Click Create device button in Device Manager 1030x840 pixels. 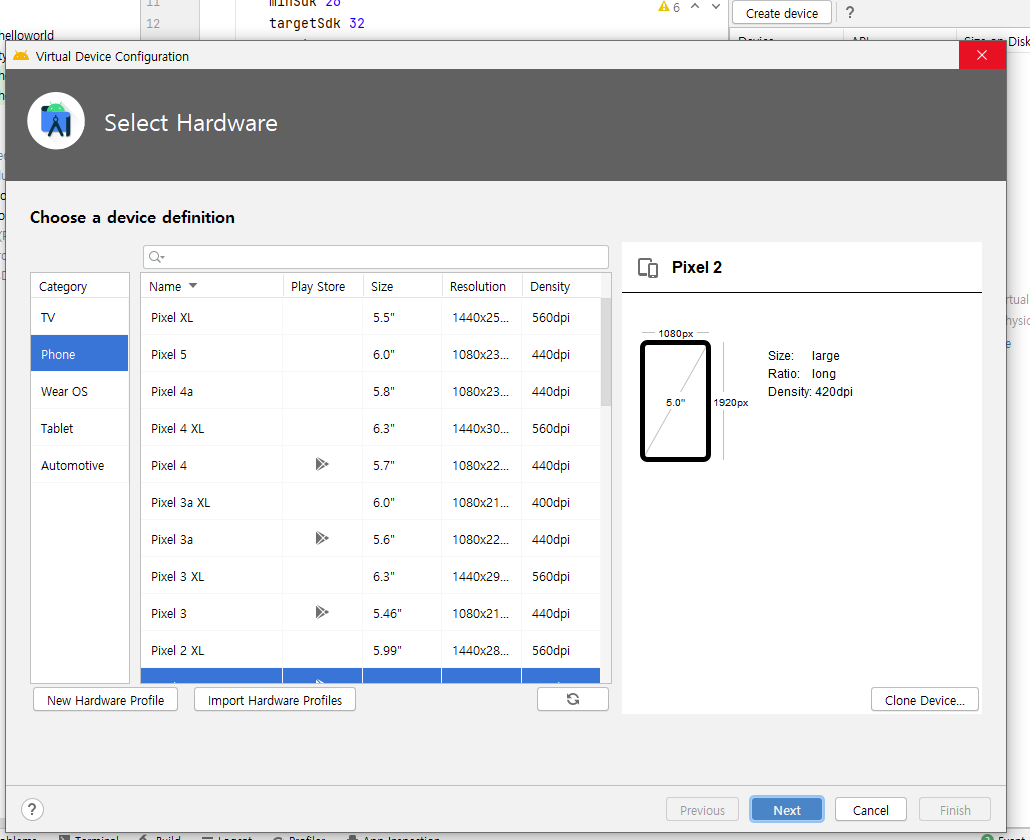(x=782, y=13)
